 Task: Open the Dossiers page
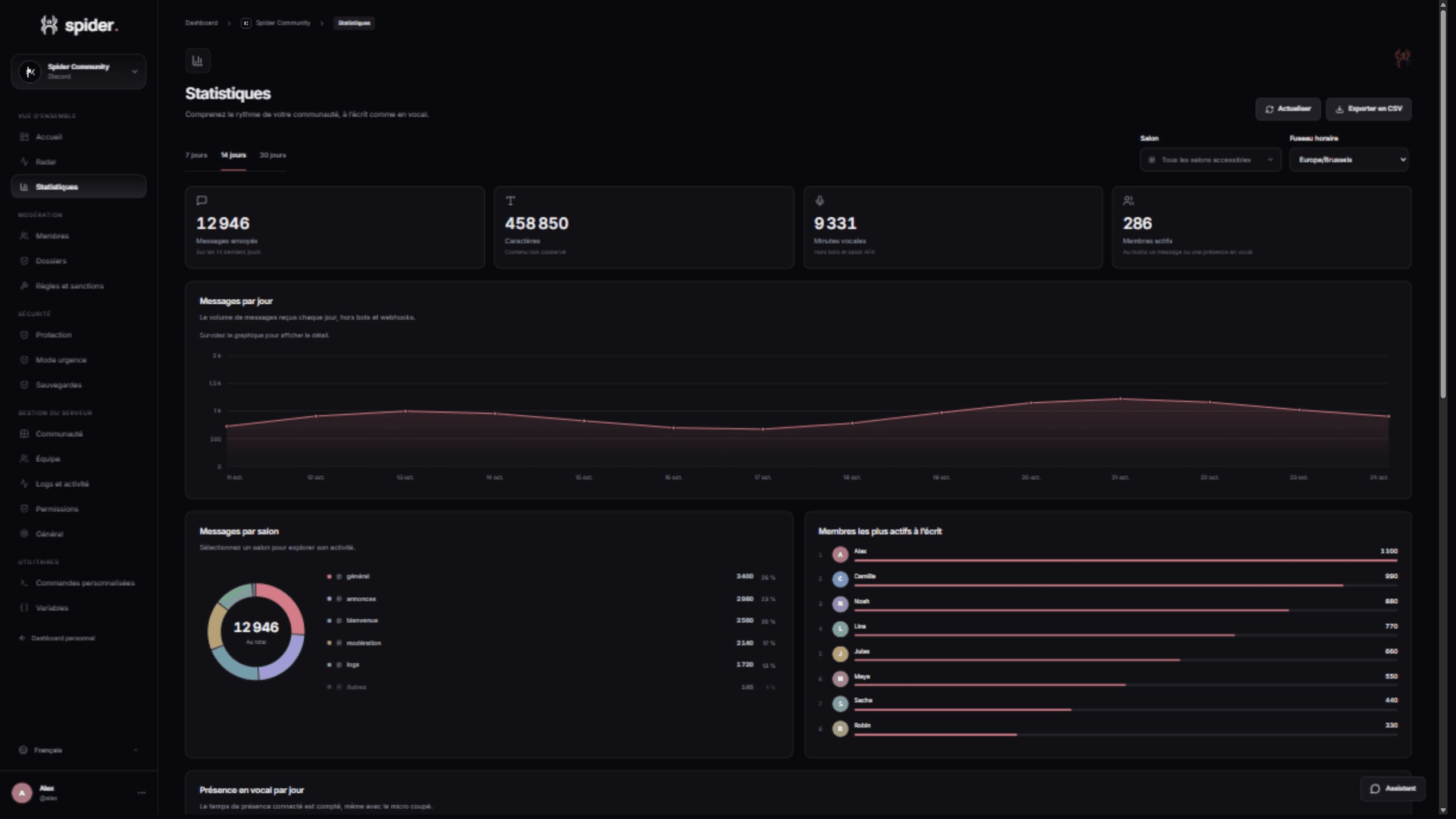coord(78,260)
